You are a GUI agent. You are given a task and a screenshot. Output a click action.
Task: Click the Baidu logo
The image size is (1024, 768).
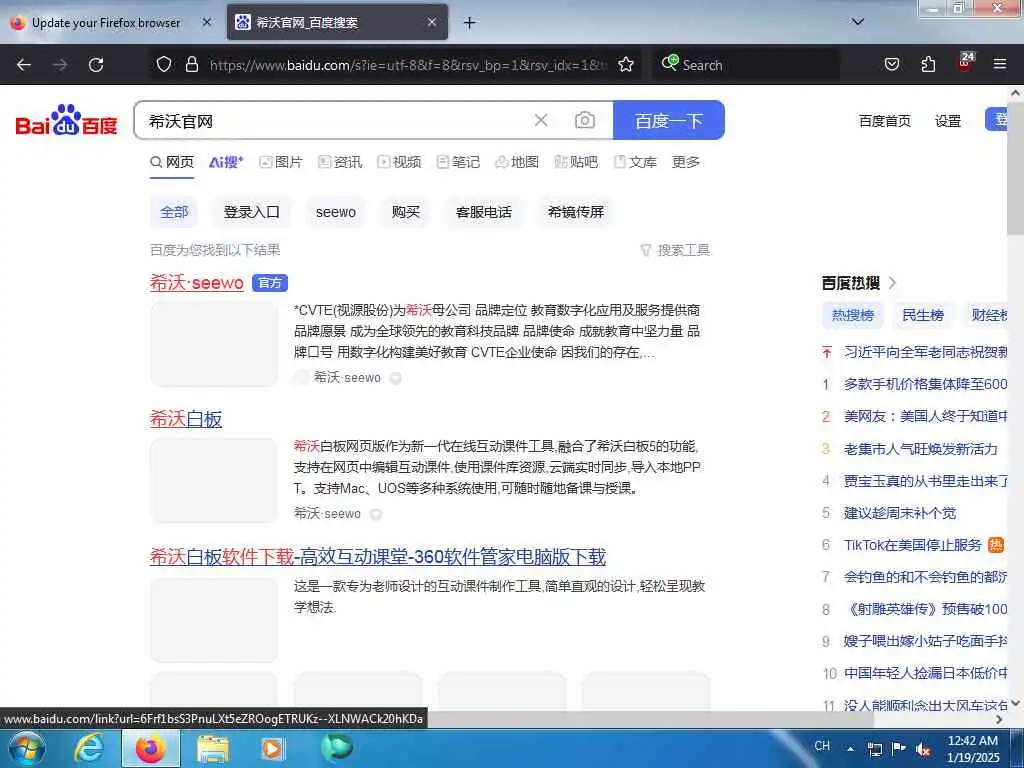coord(67,120)
